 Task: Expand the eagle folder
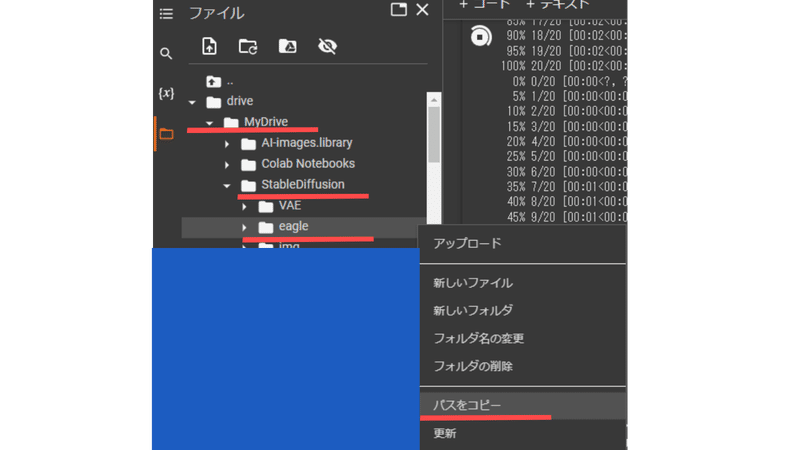tap(244, 227)
